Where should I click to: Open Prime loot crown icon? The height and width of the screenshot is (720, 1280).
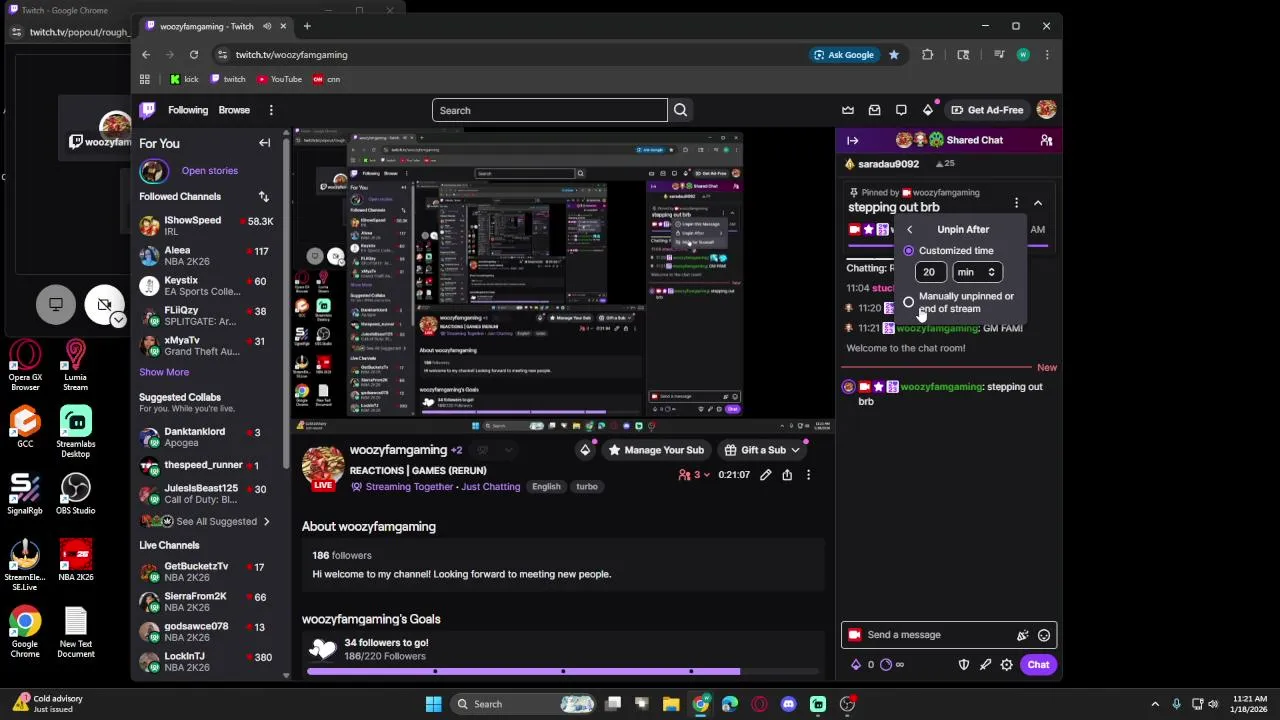tap(848, 110)
